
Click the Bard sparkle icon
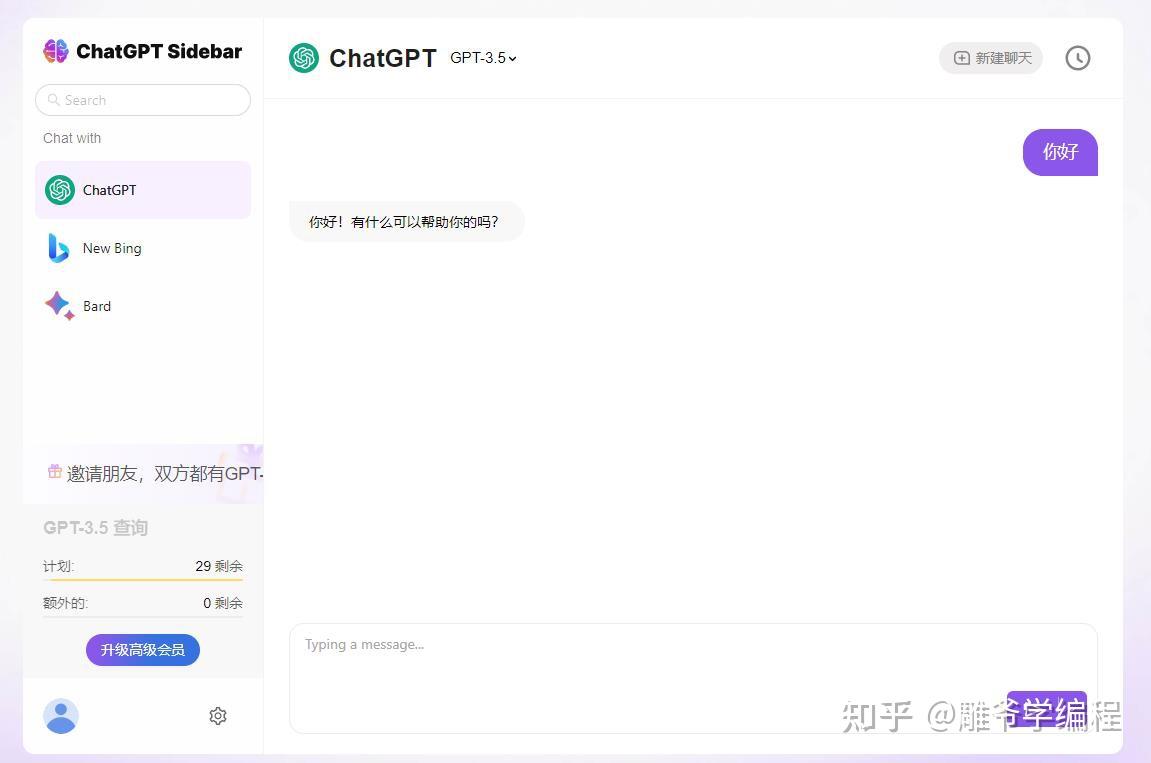[x=59, y=305]
